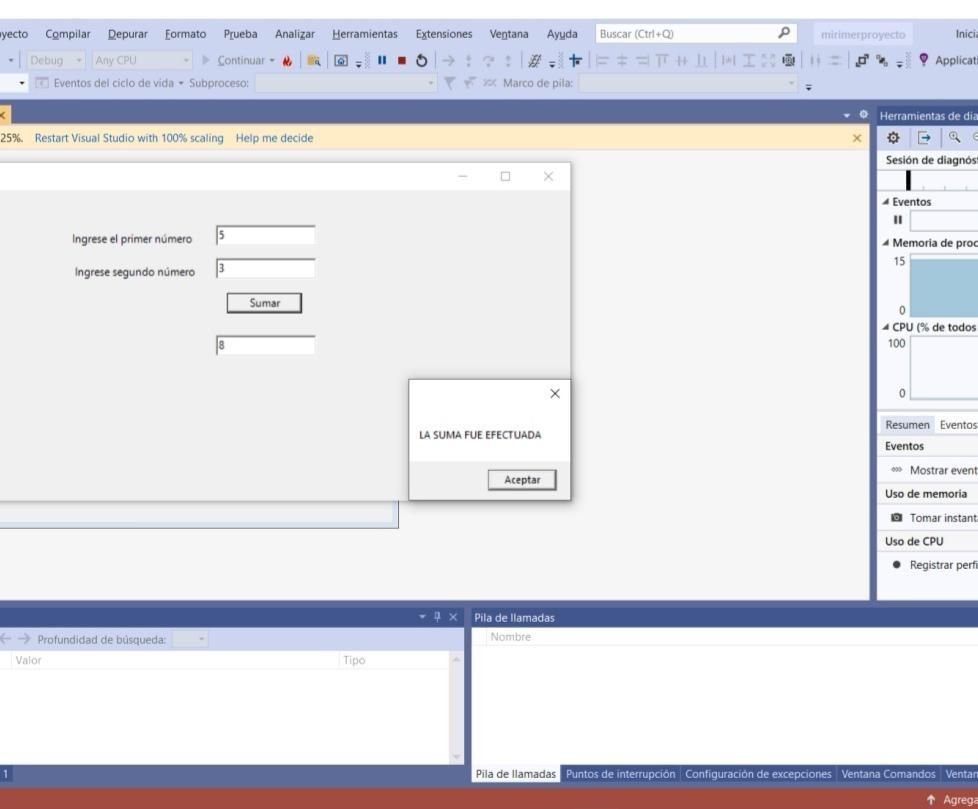
Task: Click the second number input field
Action: (266, 268)
